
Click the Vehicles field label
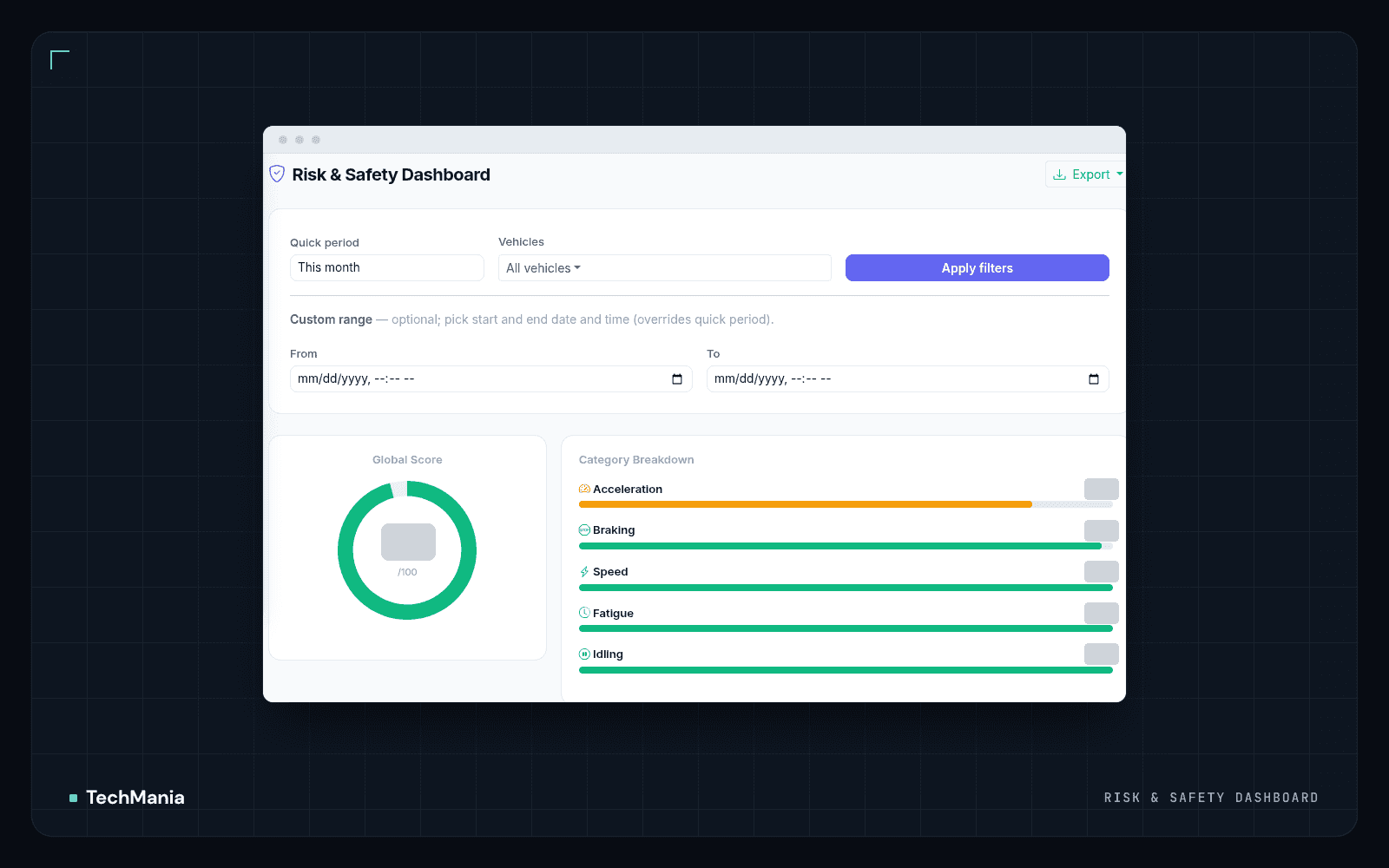(x=521, y=242)
